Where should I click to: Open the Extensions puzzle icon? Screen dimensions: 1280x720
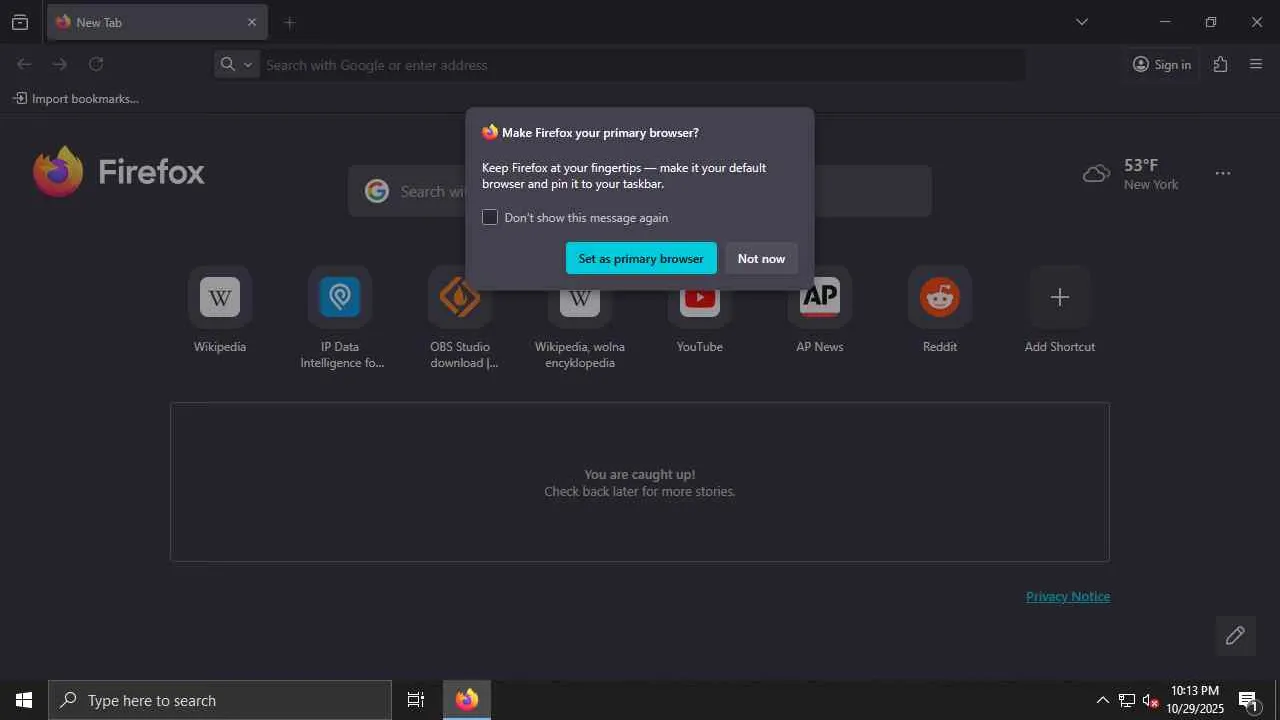click(1220, 64)
